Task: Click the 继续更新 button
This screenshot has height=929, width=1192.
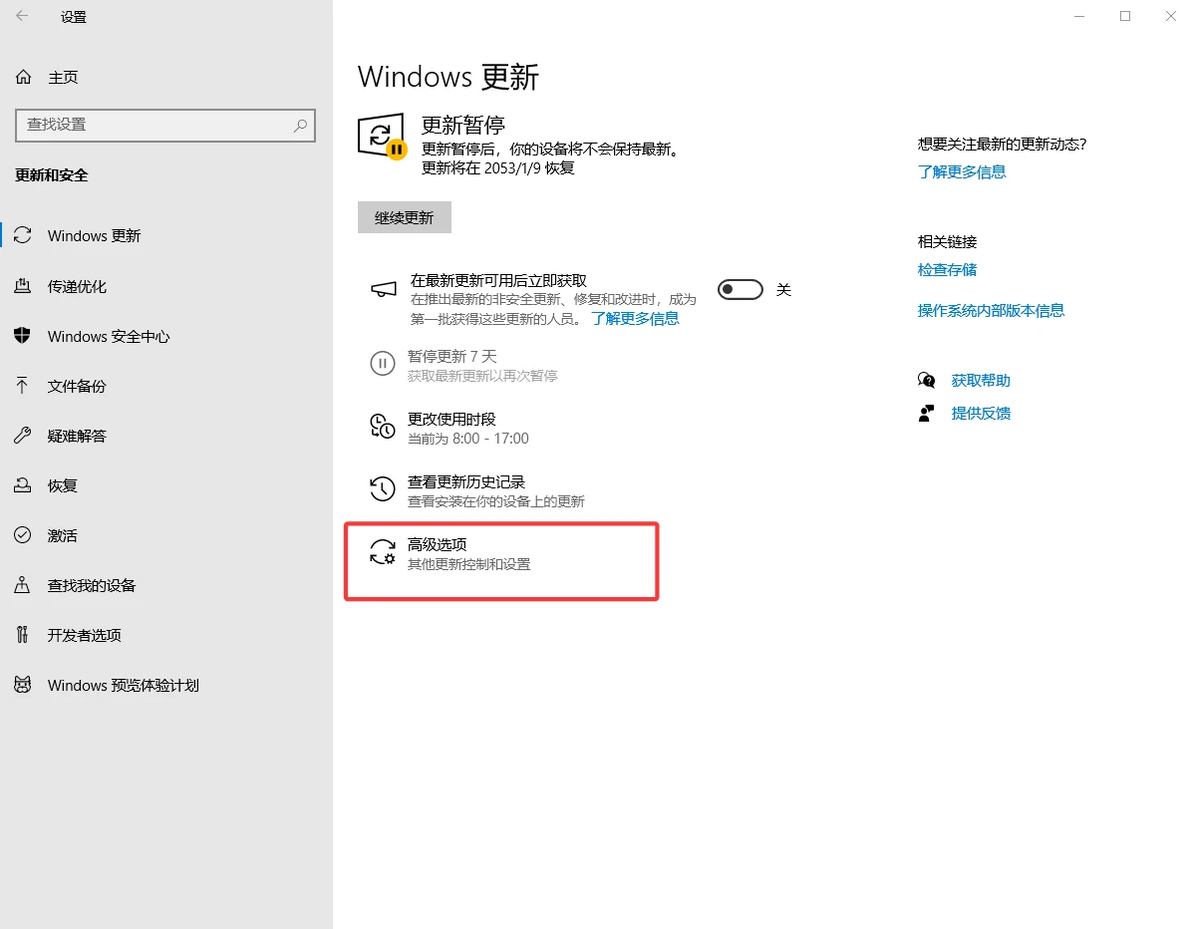Action: click(x=404, y=217)
